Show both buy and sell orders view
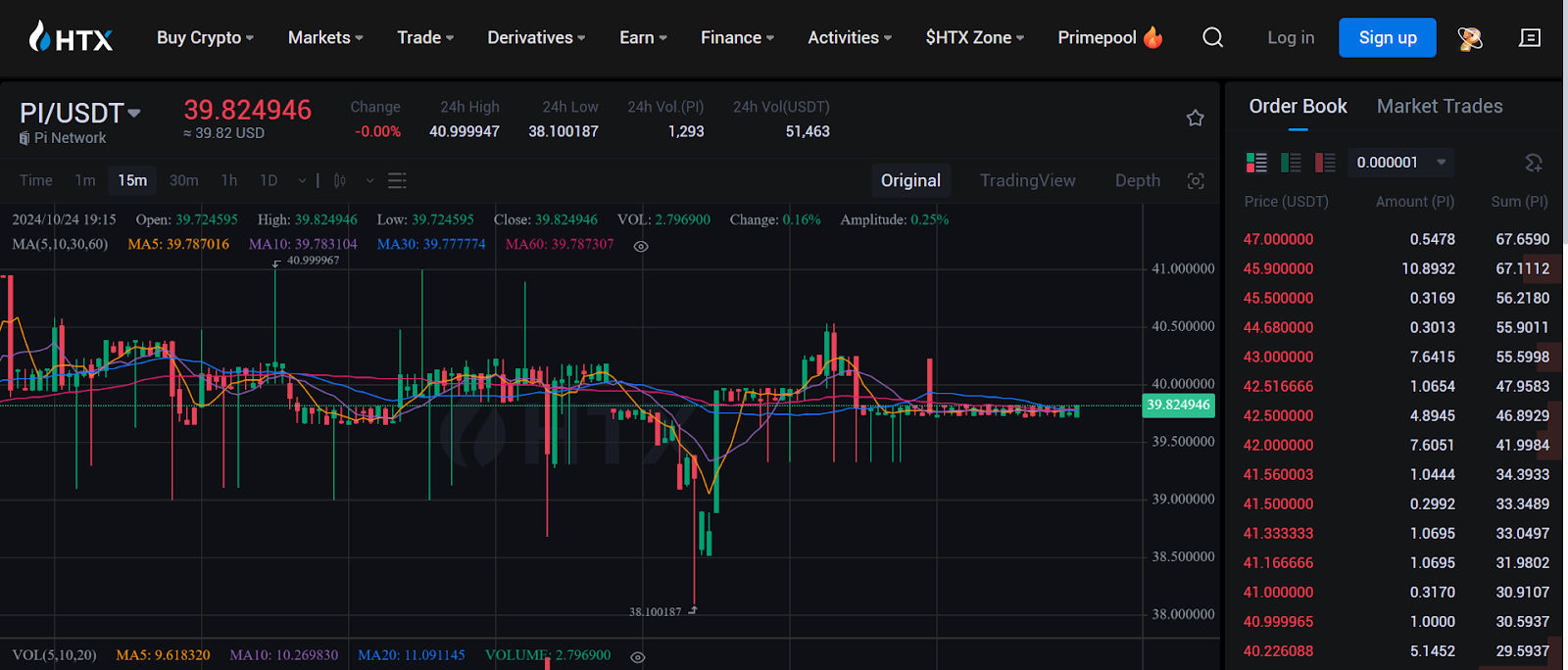The width and height of the screenshot is (1568, 670). [x=1256, y=163]
